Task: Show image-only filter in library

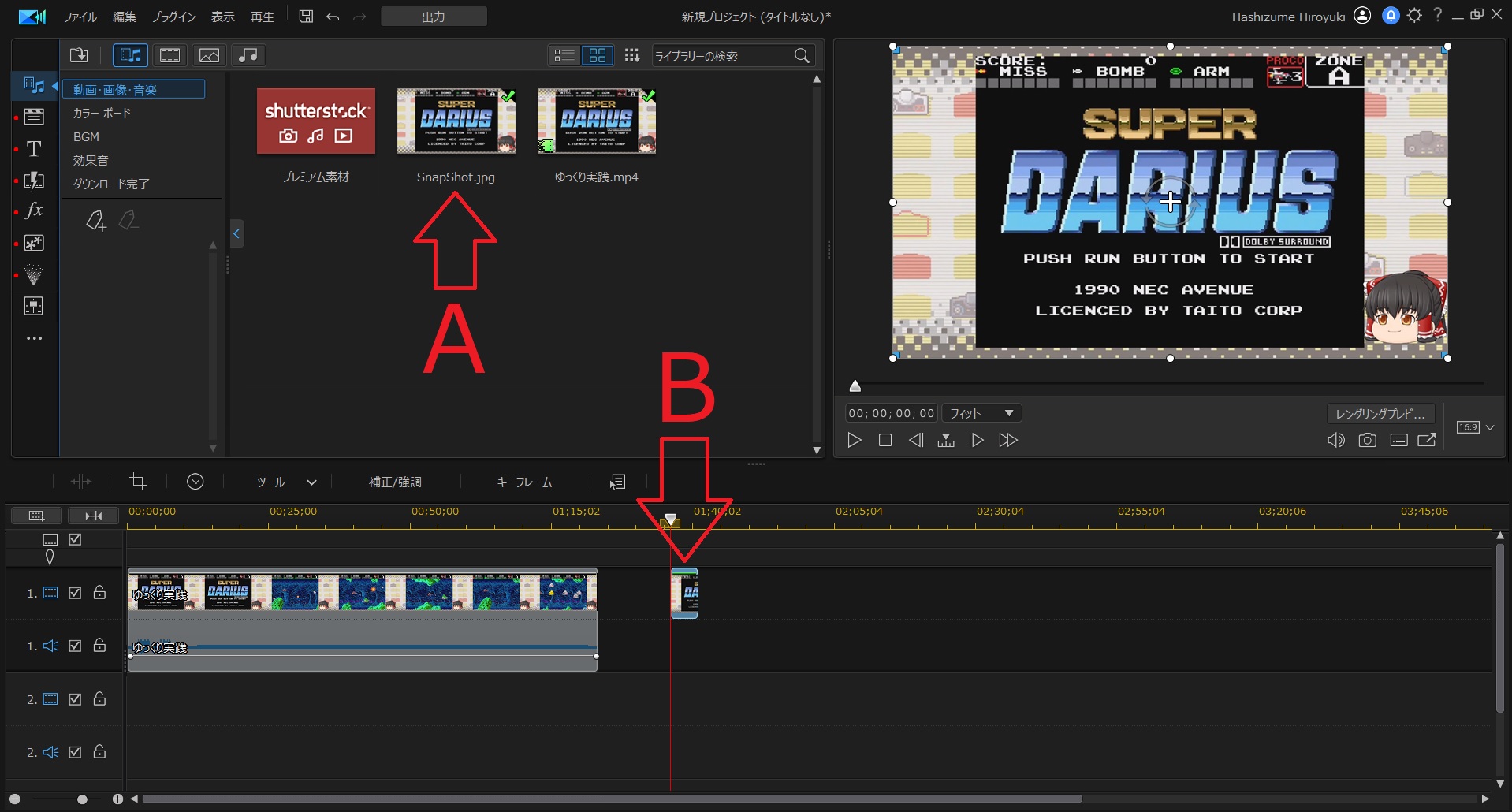Action: (x=209, y=55)
